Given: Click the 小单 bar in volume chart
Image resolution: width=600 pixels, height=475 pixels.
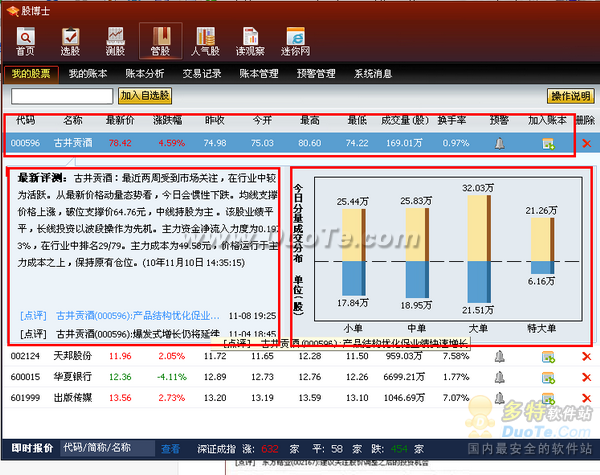Looking at the screenshot, I should pyautogui.click(x=354, y=252).
